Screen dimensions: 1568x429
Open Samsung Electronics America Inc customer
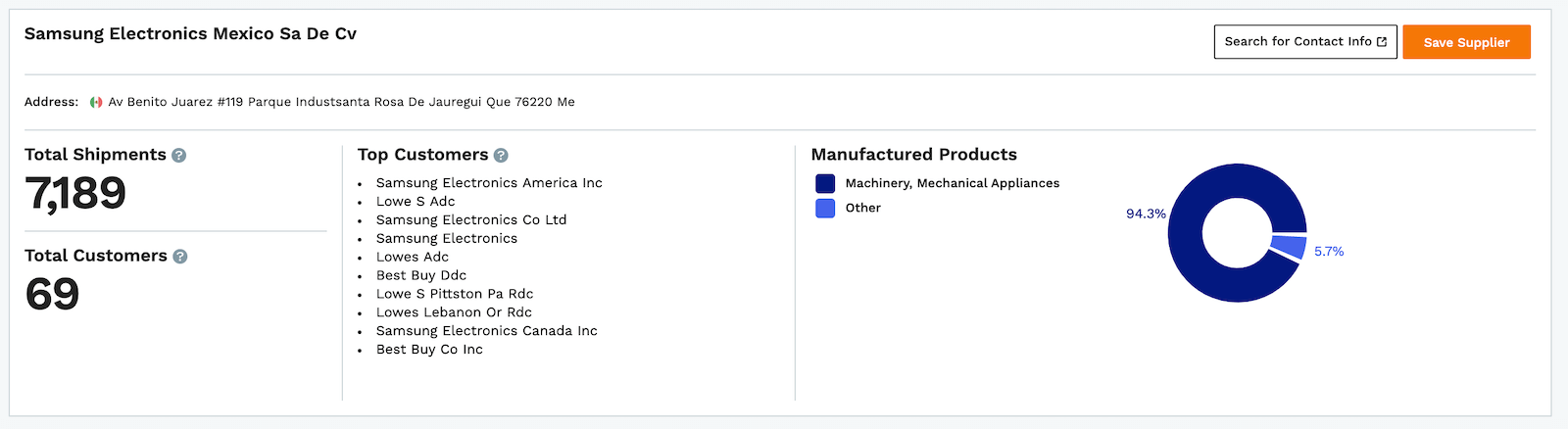click(489, 183)
